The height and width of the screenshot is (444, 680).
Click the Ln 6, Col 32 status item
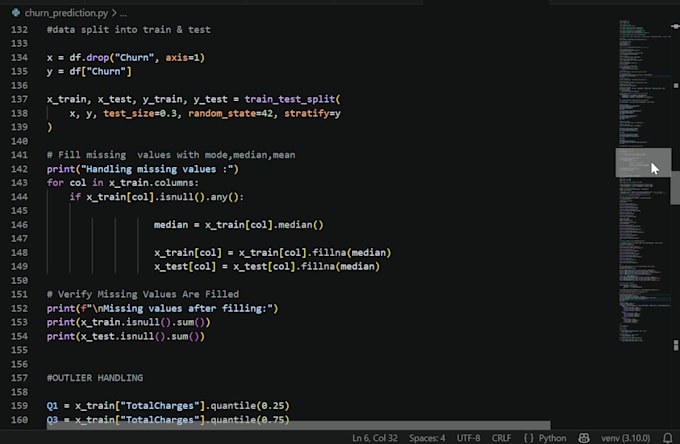pyautogui.click(x=375, y=438)
